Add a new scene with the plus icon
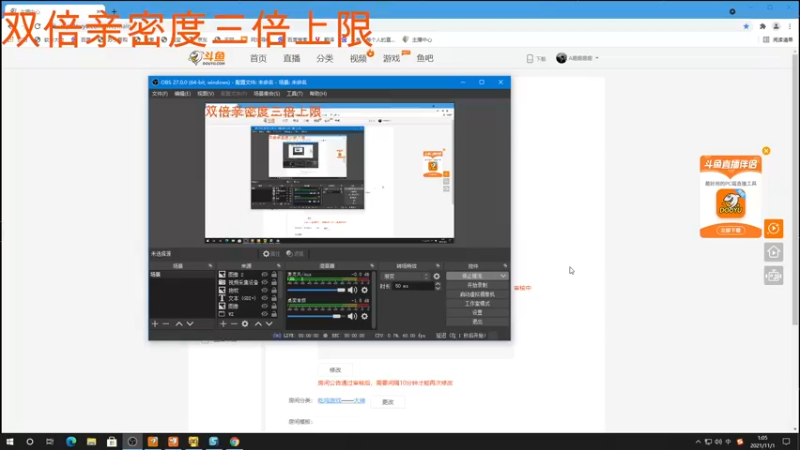The width and height of the screenshot is (800, 450). (155, 324)
